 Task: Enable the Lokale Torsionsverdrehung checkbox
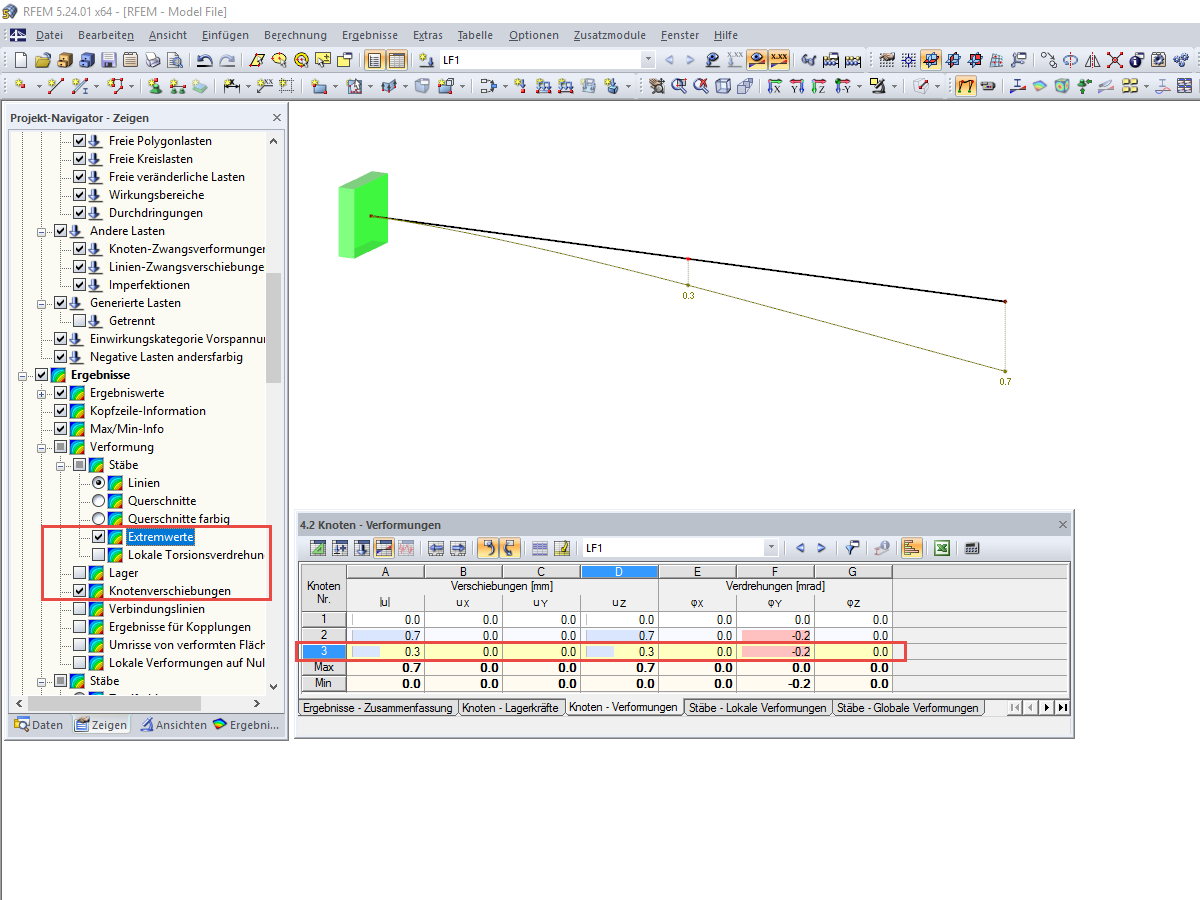(x=99, y=555)
